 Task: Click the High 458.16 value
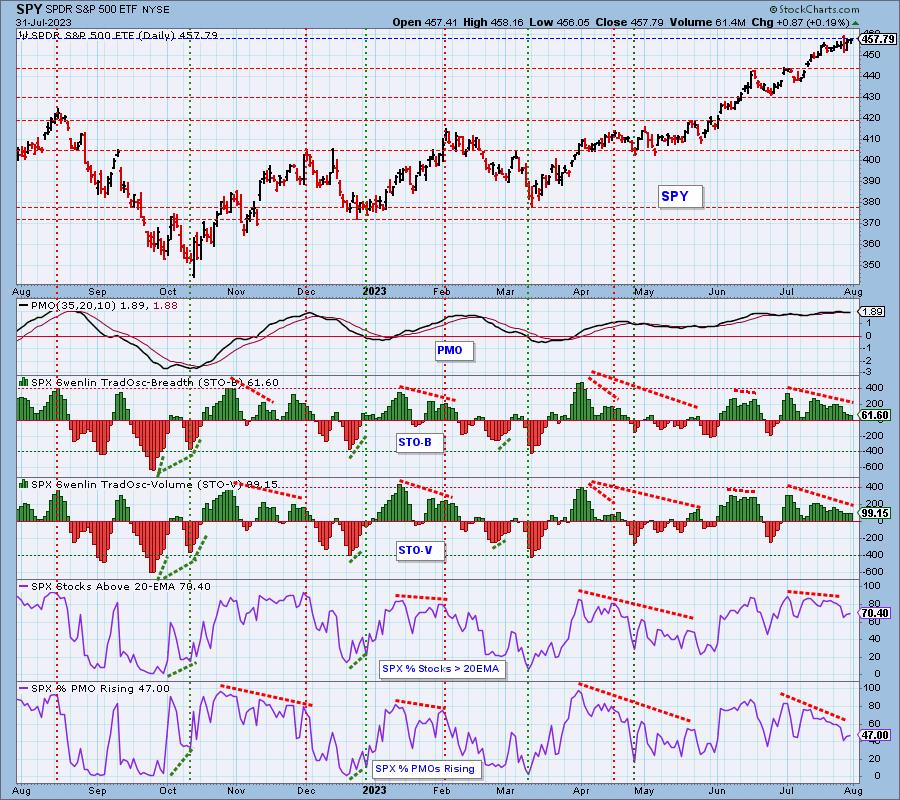492,22
